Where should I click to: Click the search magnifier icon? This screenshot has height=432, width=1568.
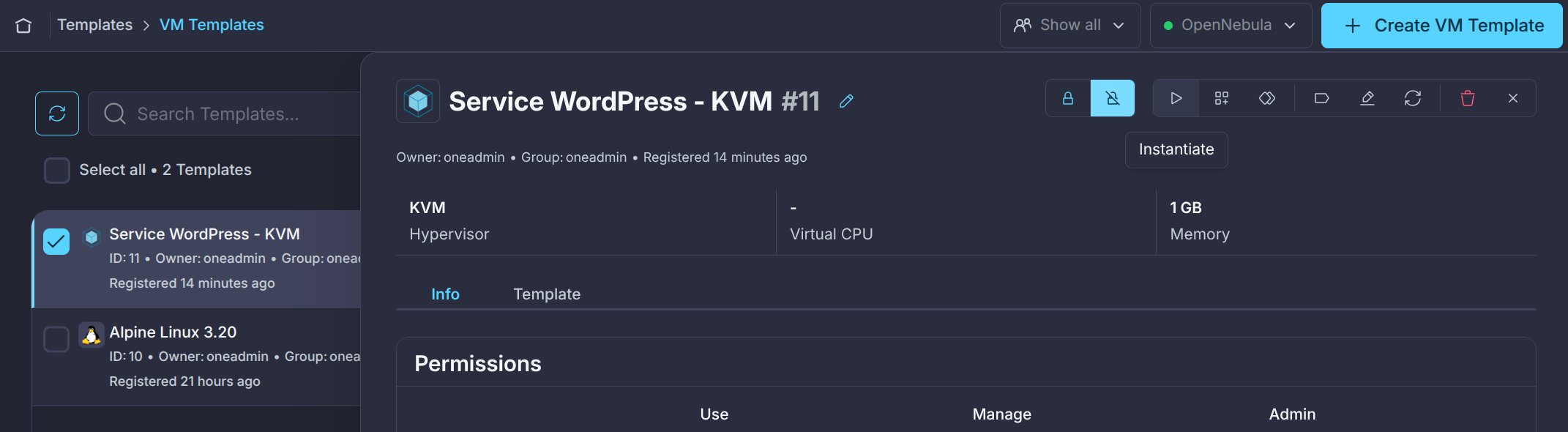click(x=115, y=113)
